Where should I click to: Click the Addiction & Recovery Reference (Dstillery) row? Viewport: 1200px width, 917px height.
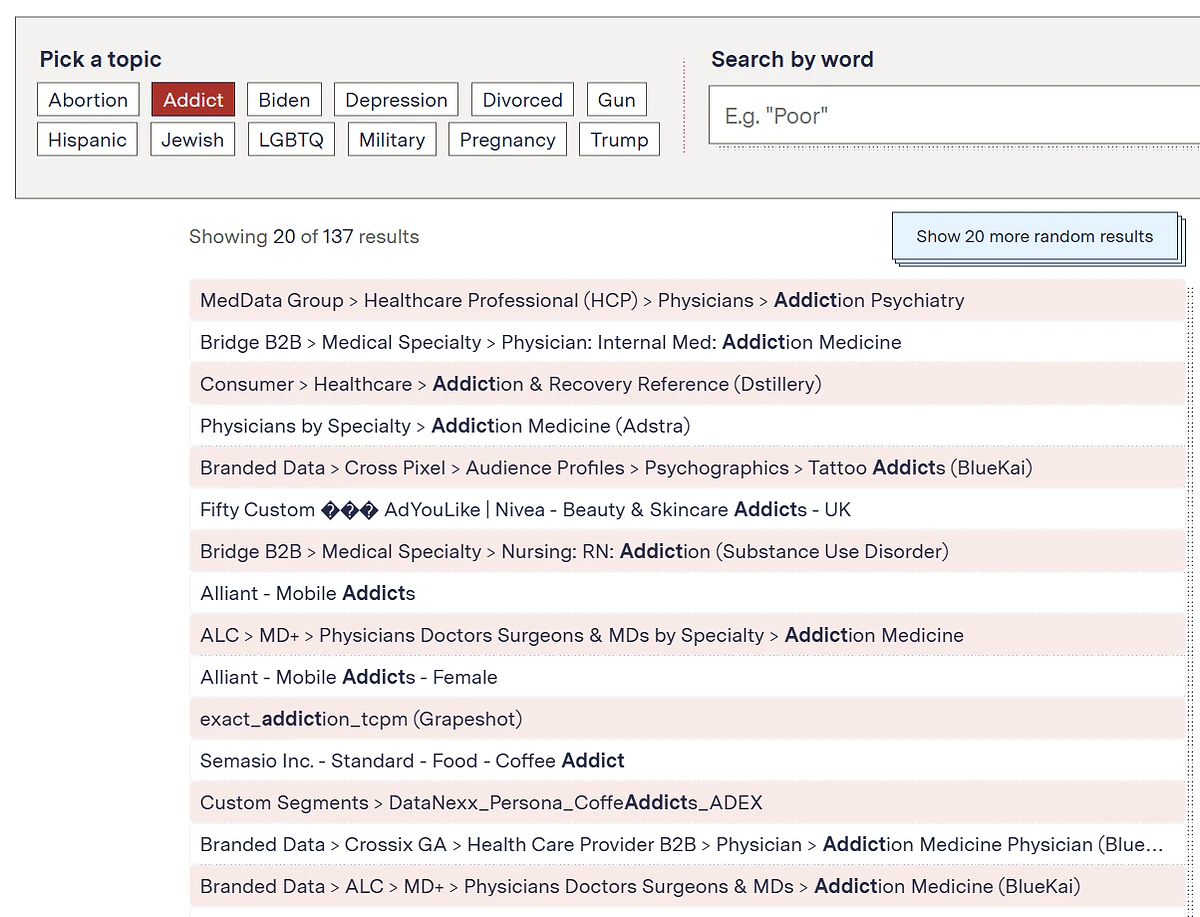pyautogui.click(x=686, y=384)
